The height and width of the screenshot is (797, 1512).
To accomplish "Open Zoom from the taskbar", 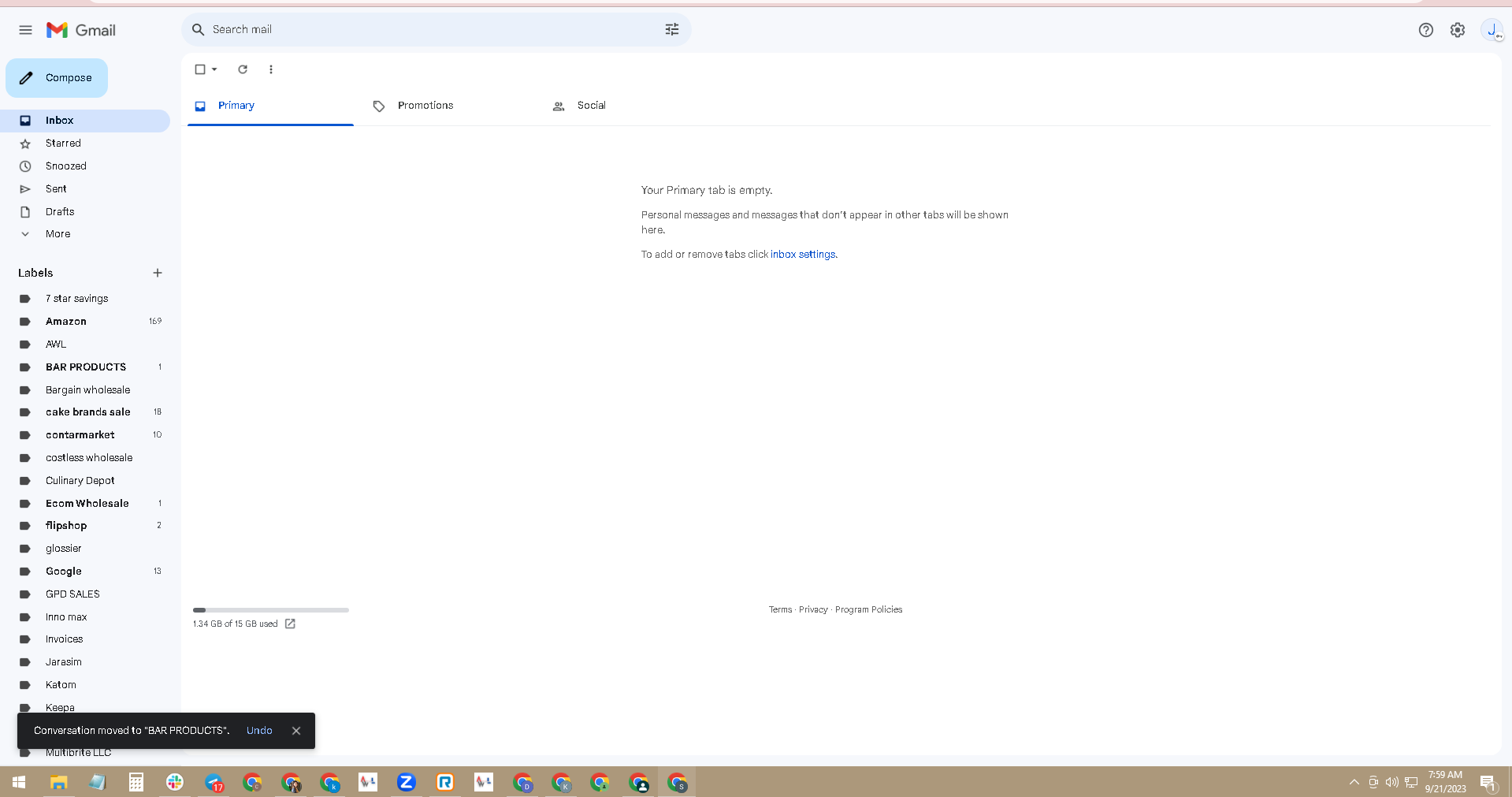I will point(407,782).
